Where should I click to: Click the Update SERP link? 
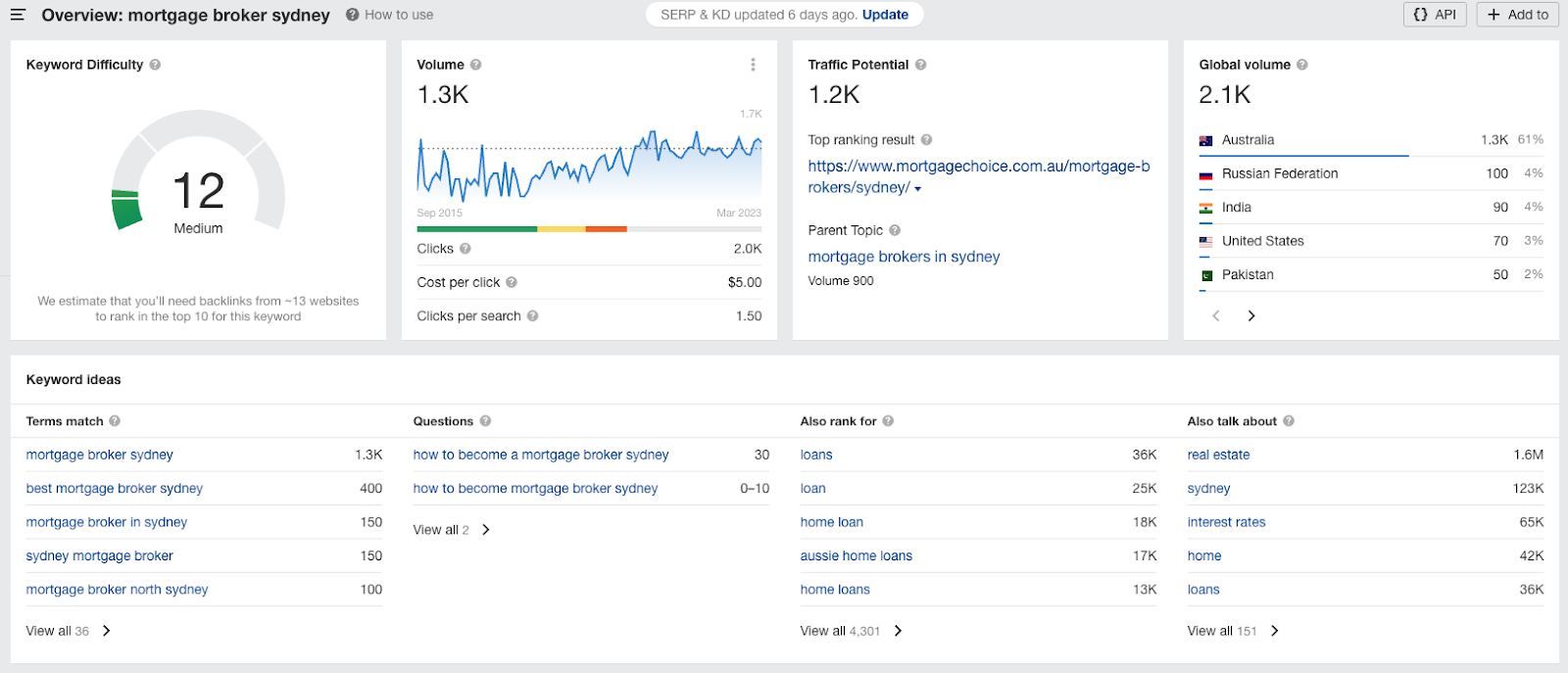click(x=885, y=15)
